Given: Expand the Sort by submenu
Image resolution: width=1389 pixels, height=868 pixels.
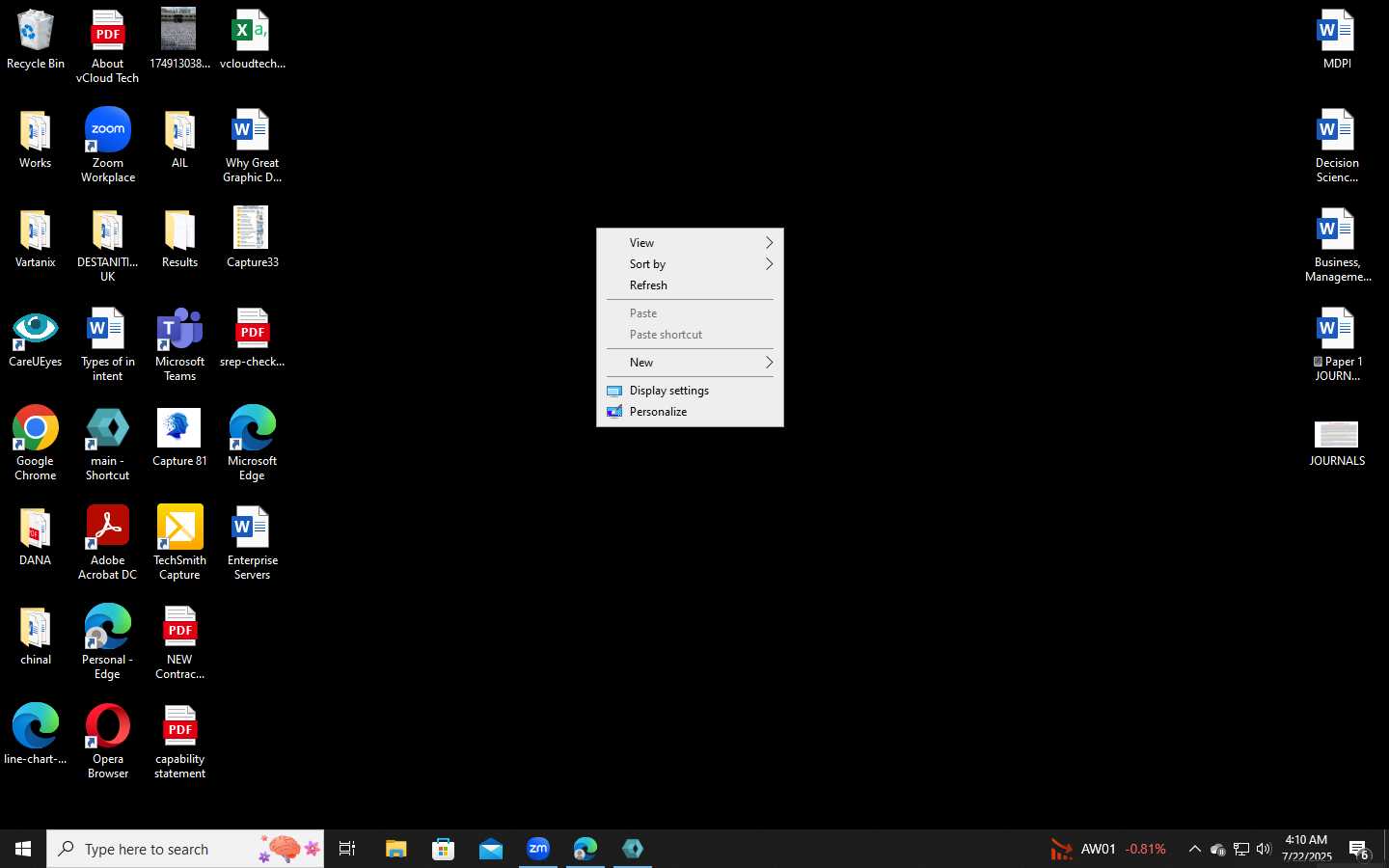Looking at the screenshot, I should (691, 264).
